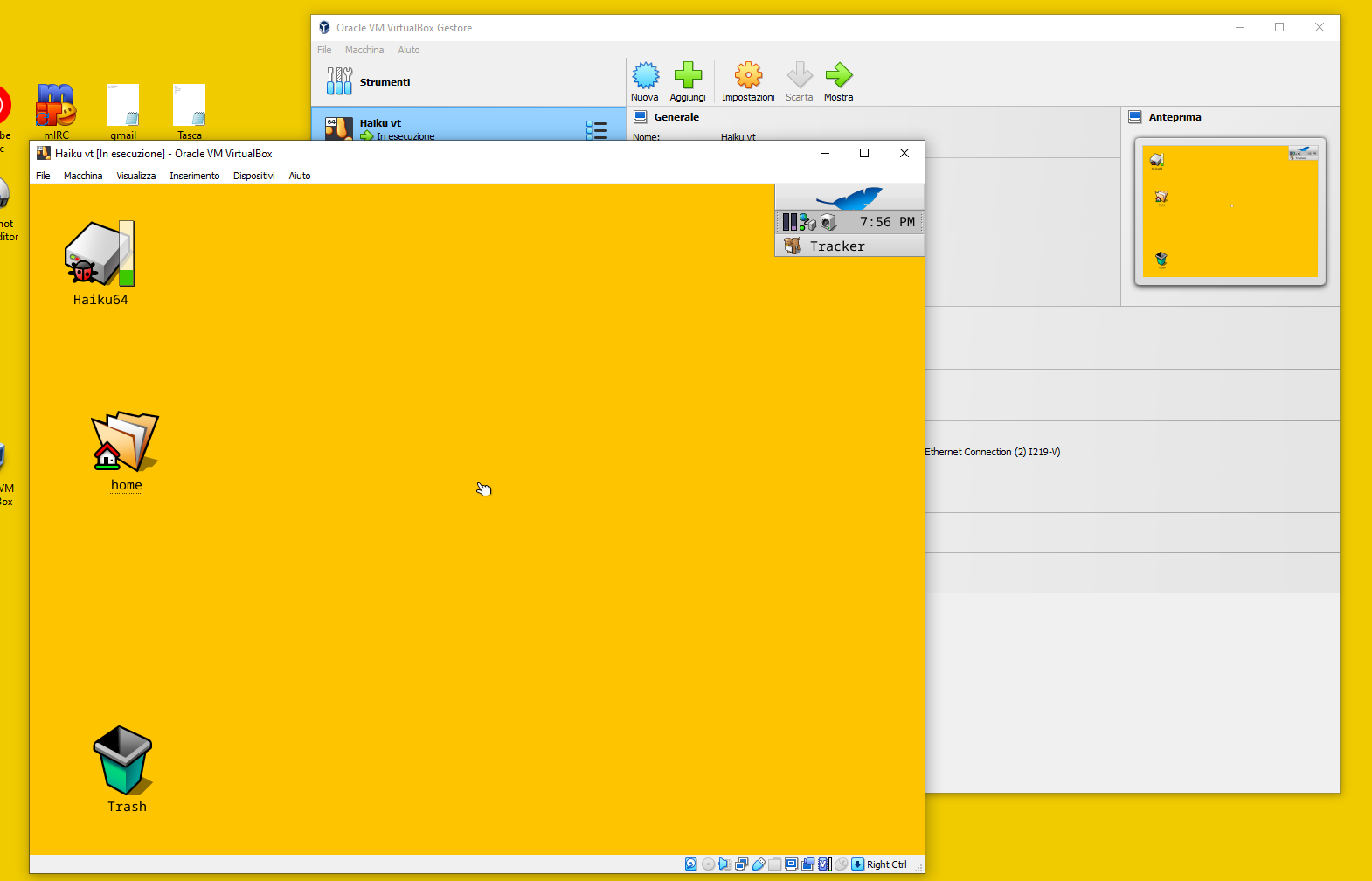This screenshot has height=881, width=1372.
Task: Open the Trash icon on Haiku desktop
Action: [123, 769]
